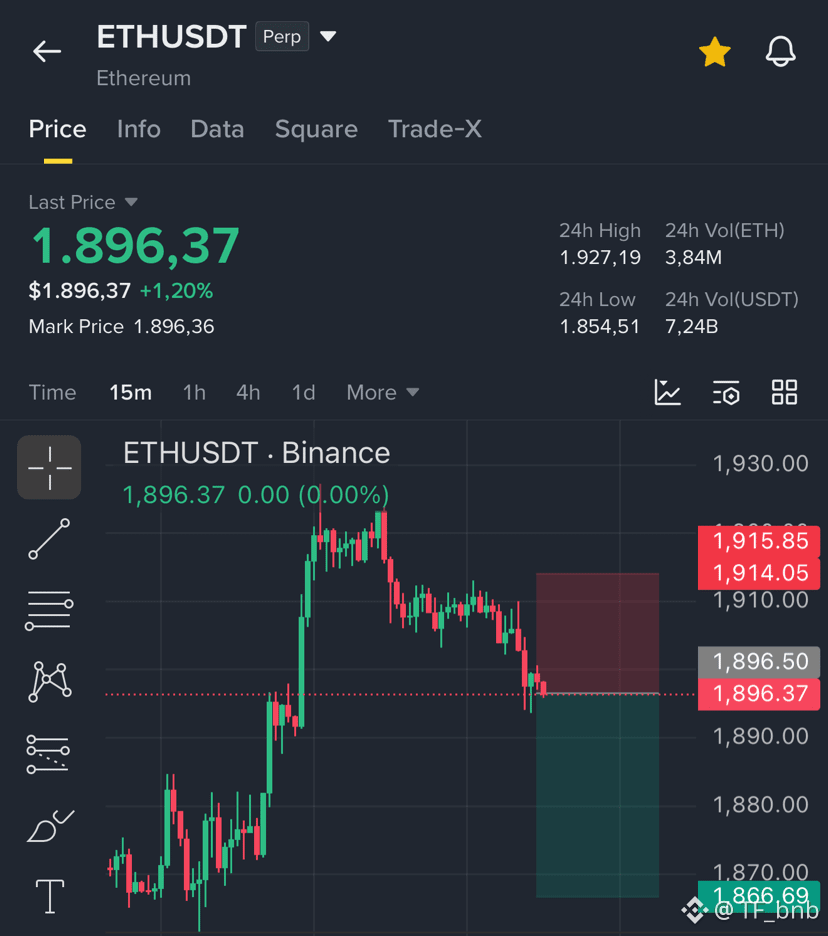
Task: Expand the ETHUSDT pair selector arrow
Action: click(x=328, y=36)
